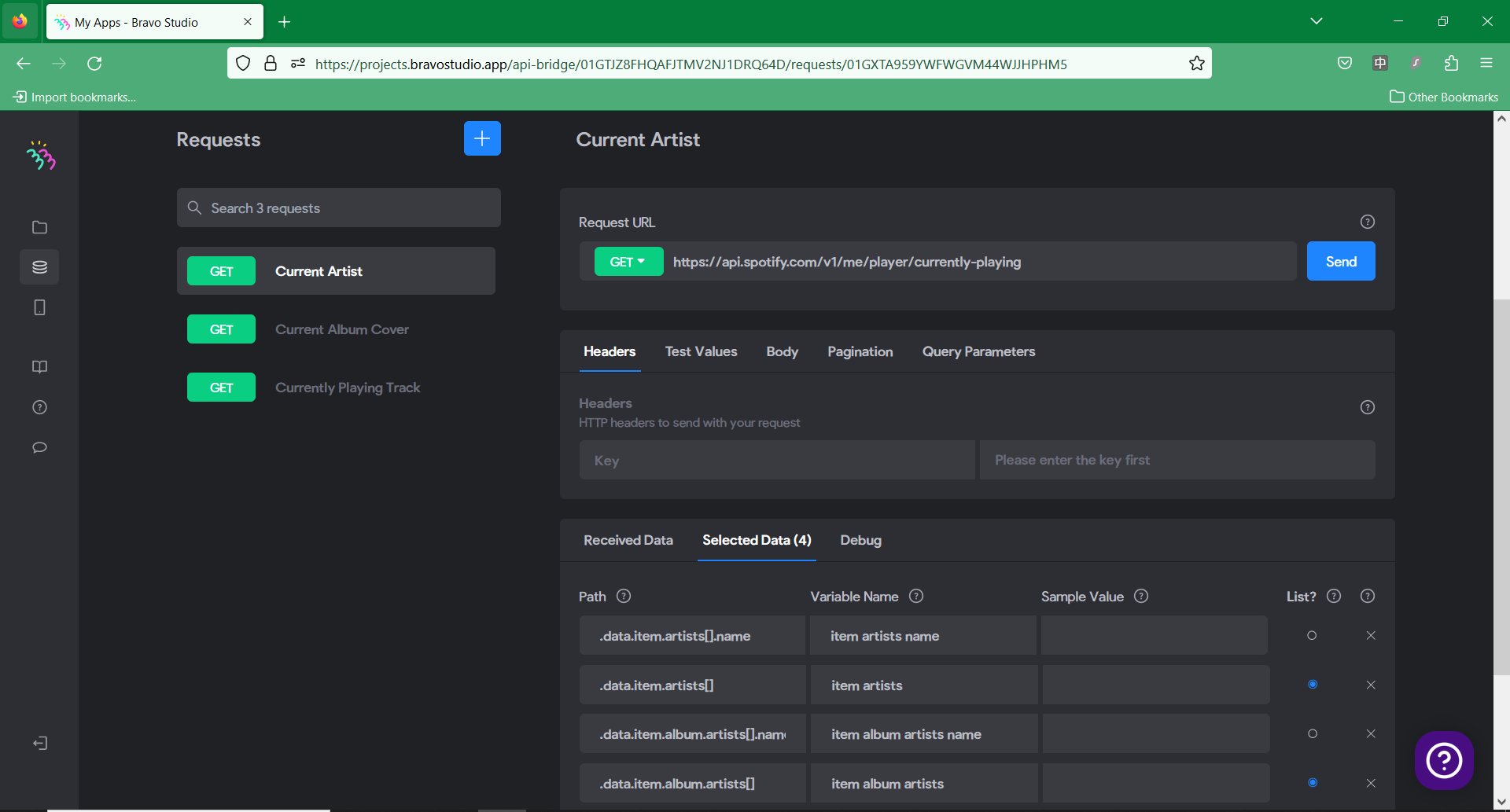Open the GET method dropdown
The image size is (1510, 812).
click(628, 262)
